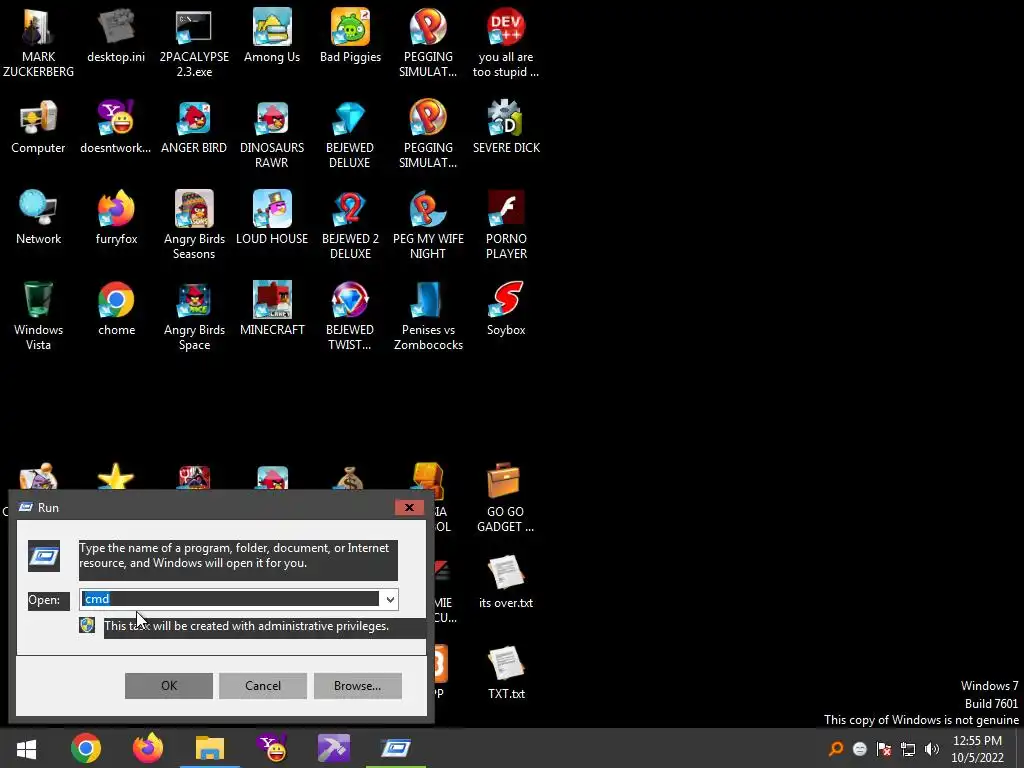Open the purple hammer app on taskbar
The width and height of the screenshot is (1024, 768).
tap(334, 748)
